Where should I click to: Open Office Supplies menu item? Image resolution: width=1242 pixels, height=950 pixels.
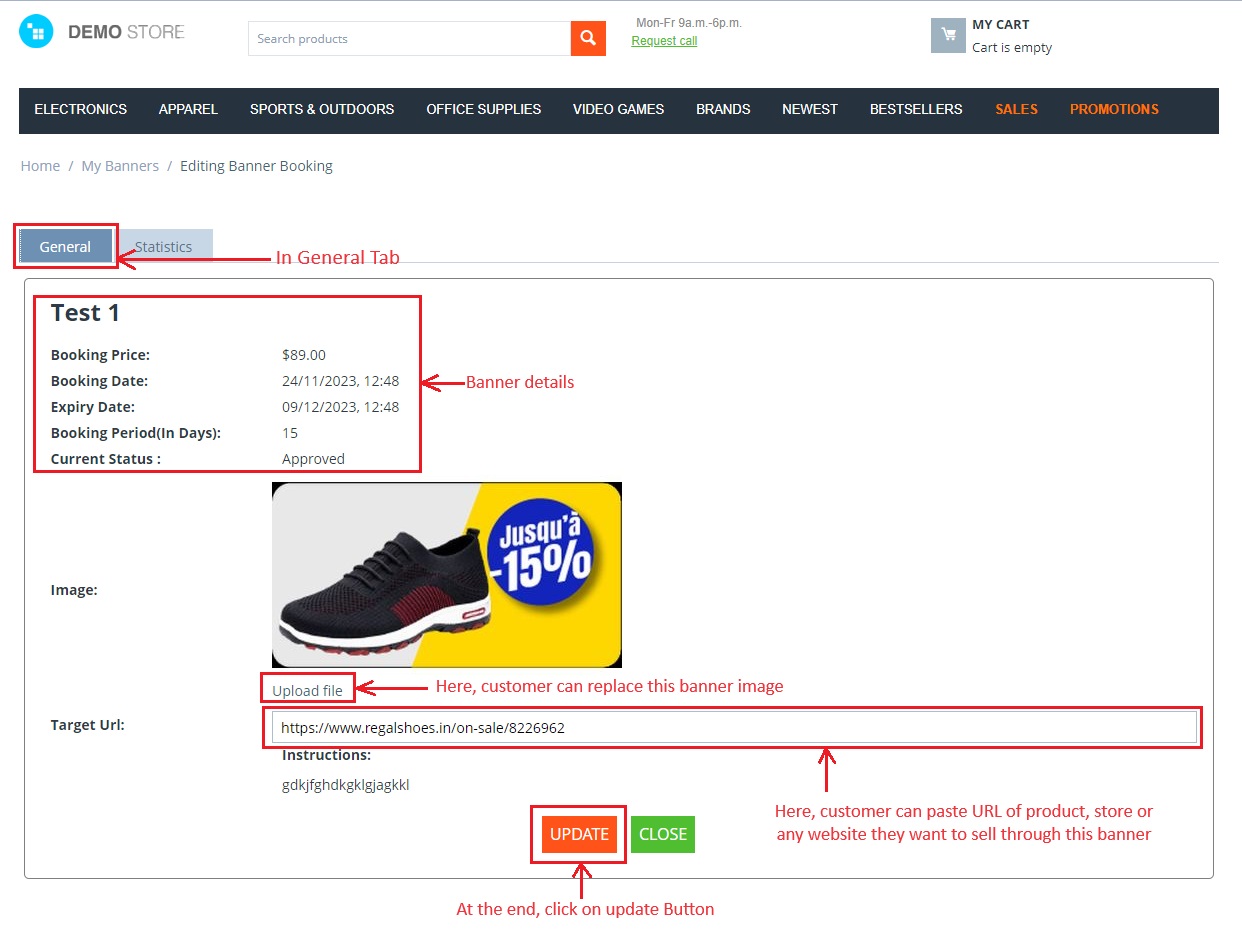coord(484,109)
